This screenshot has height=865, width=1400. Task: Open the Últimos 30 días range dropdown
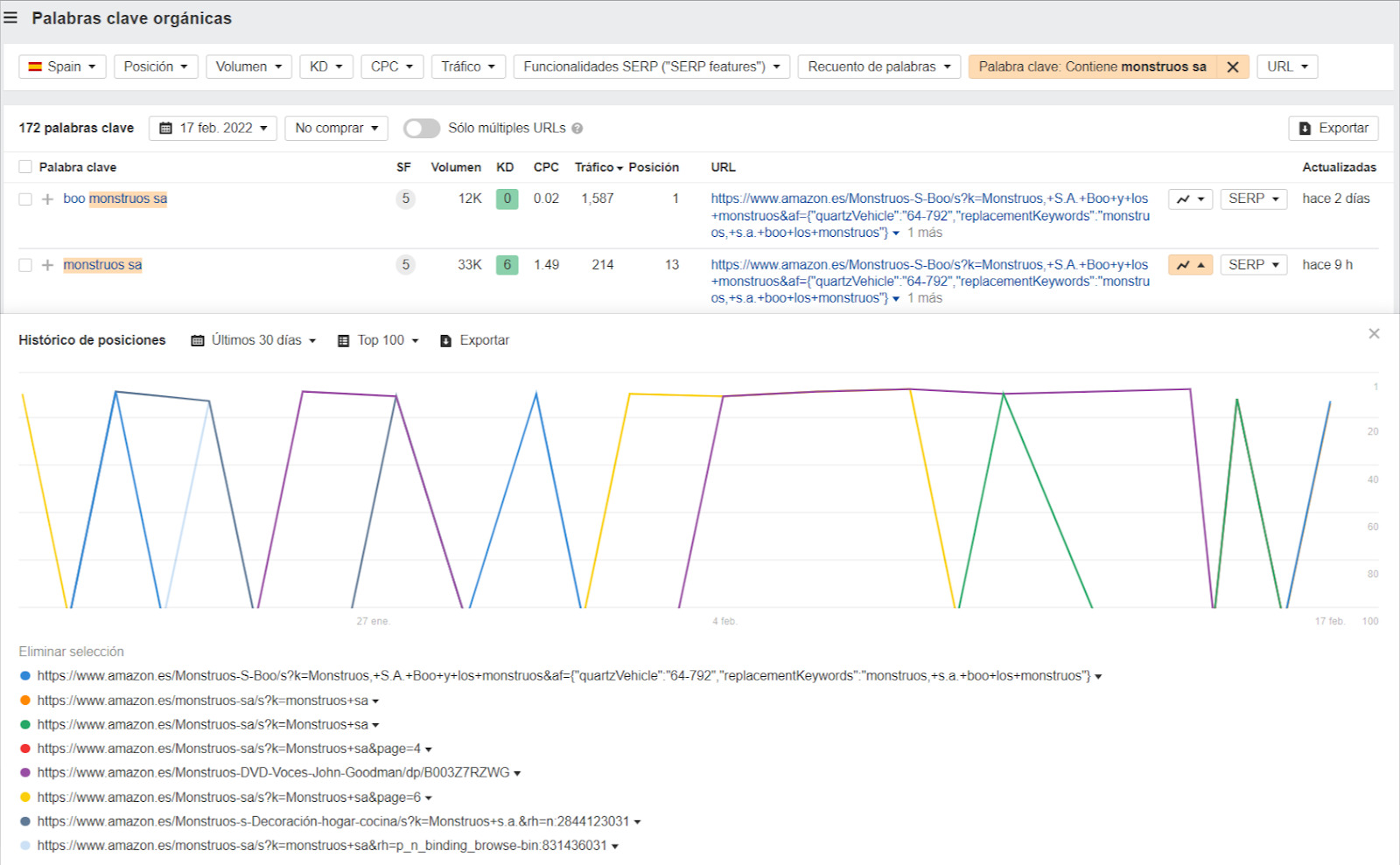[x=254, y=340]
